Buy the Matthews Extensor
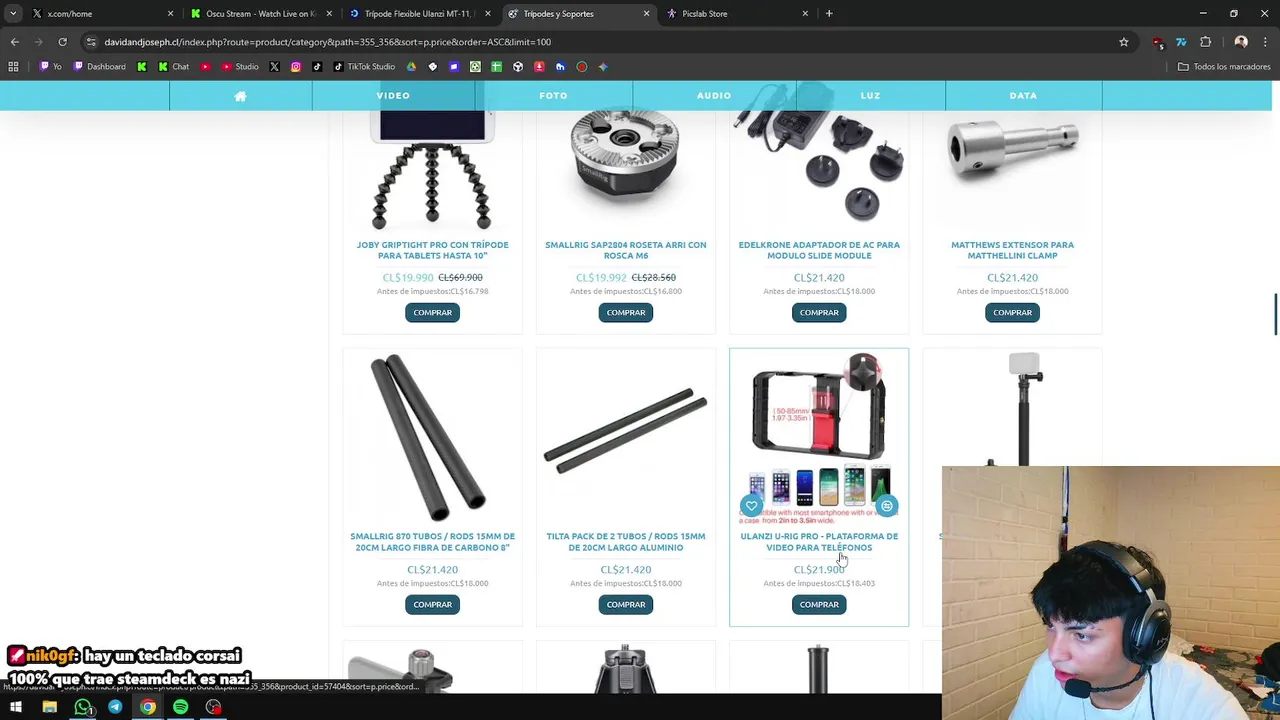The image size is (1280, 720). (x=1012, y=313)
